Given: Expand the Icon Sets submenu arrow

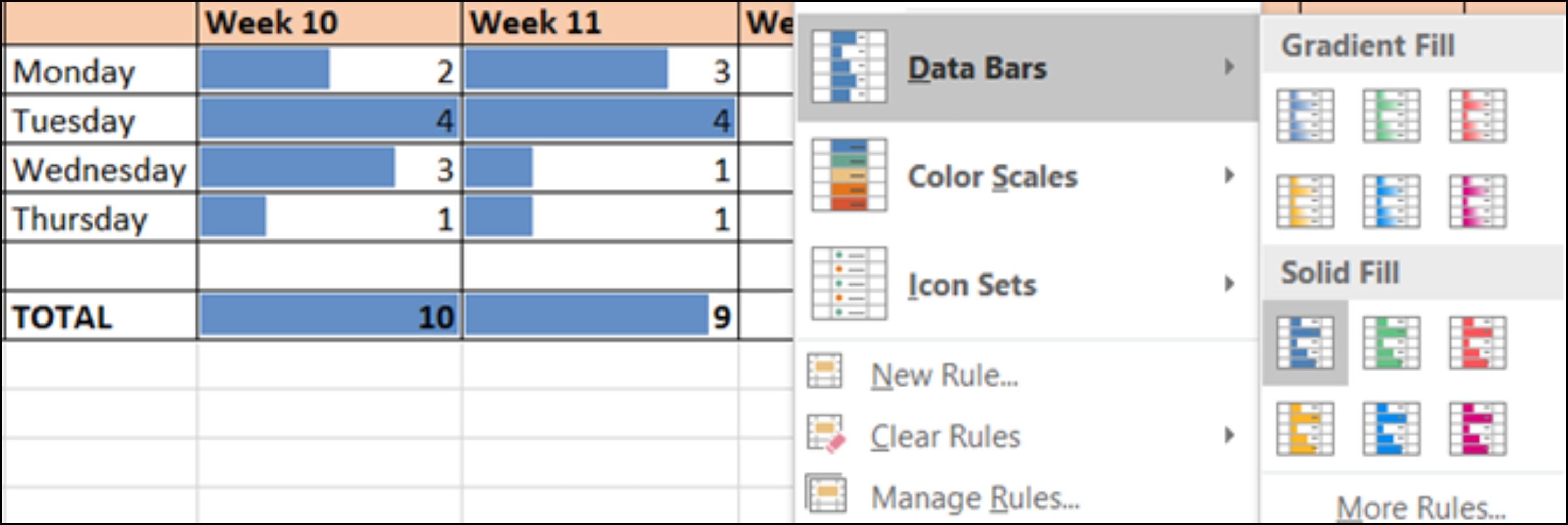Looking at the screenshot, I should pos(1229,284).
